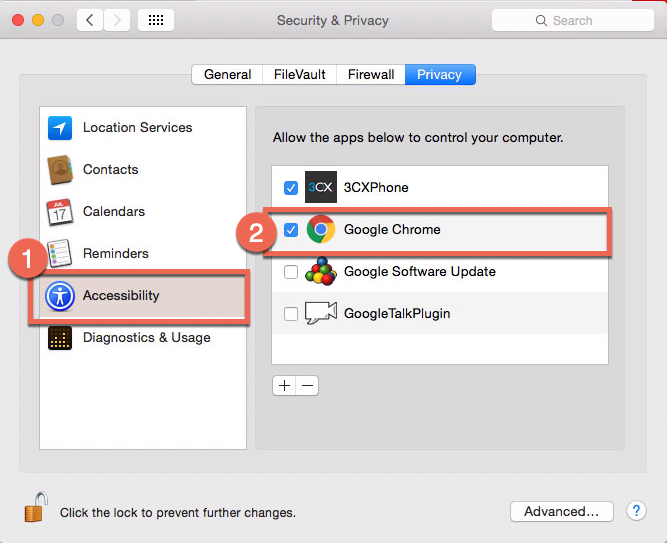
Task: Tick the GoogleTalkPlugin checkbox
Action: 291,314
